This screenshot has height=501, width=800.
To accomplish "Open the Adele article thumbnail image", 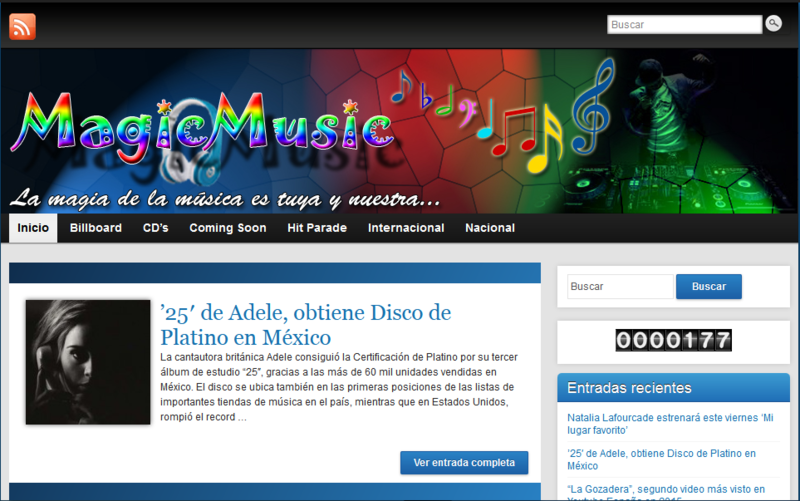I will click(88, 362).
